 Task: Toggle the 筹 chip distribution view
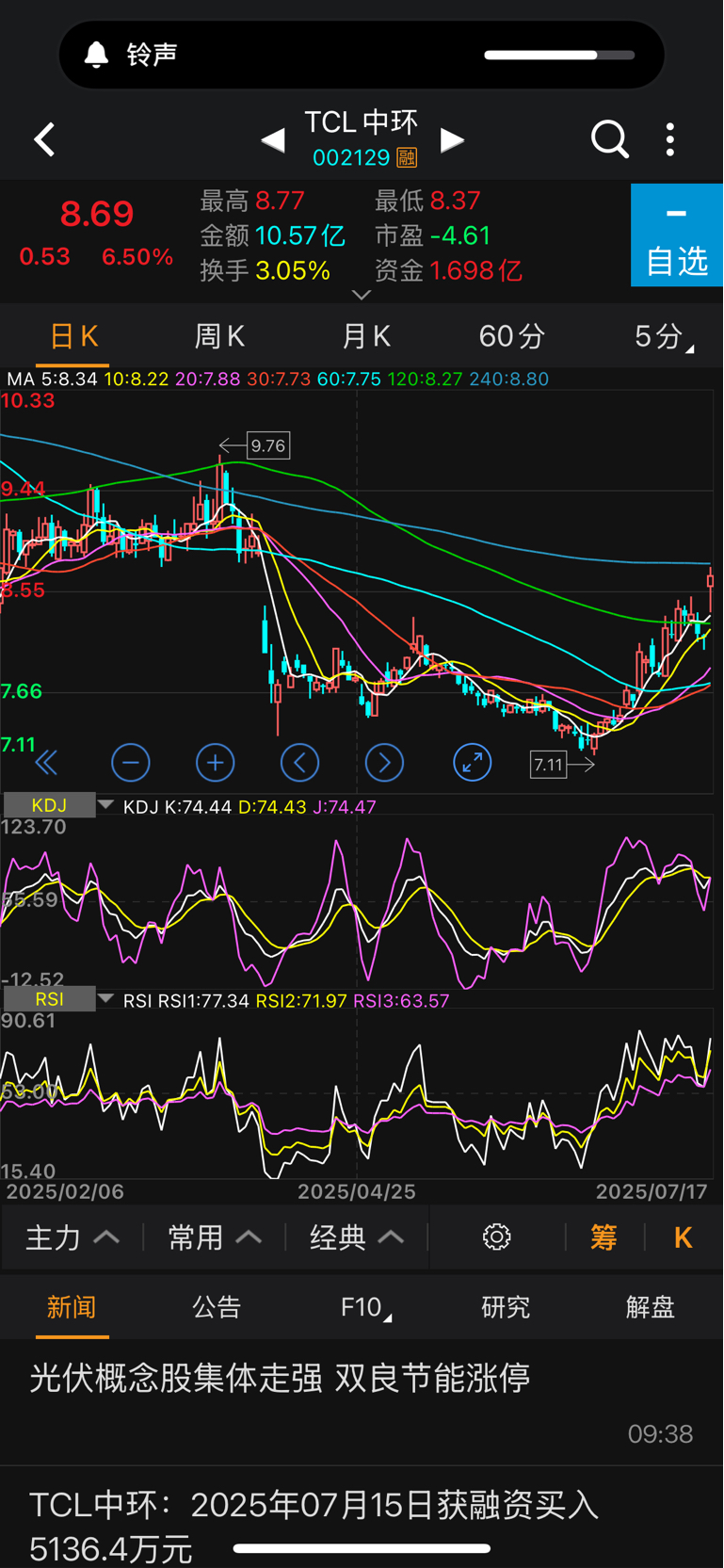coord(603,1237)
